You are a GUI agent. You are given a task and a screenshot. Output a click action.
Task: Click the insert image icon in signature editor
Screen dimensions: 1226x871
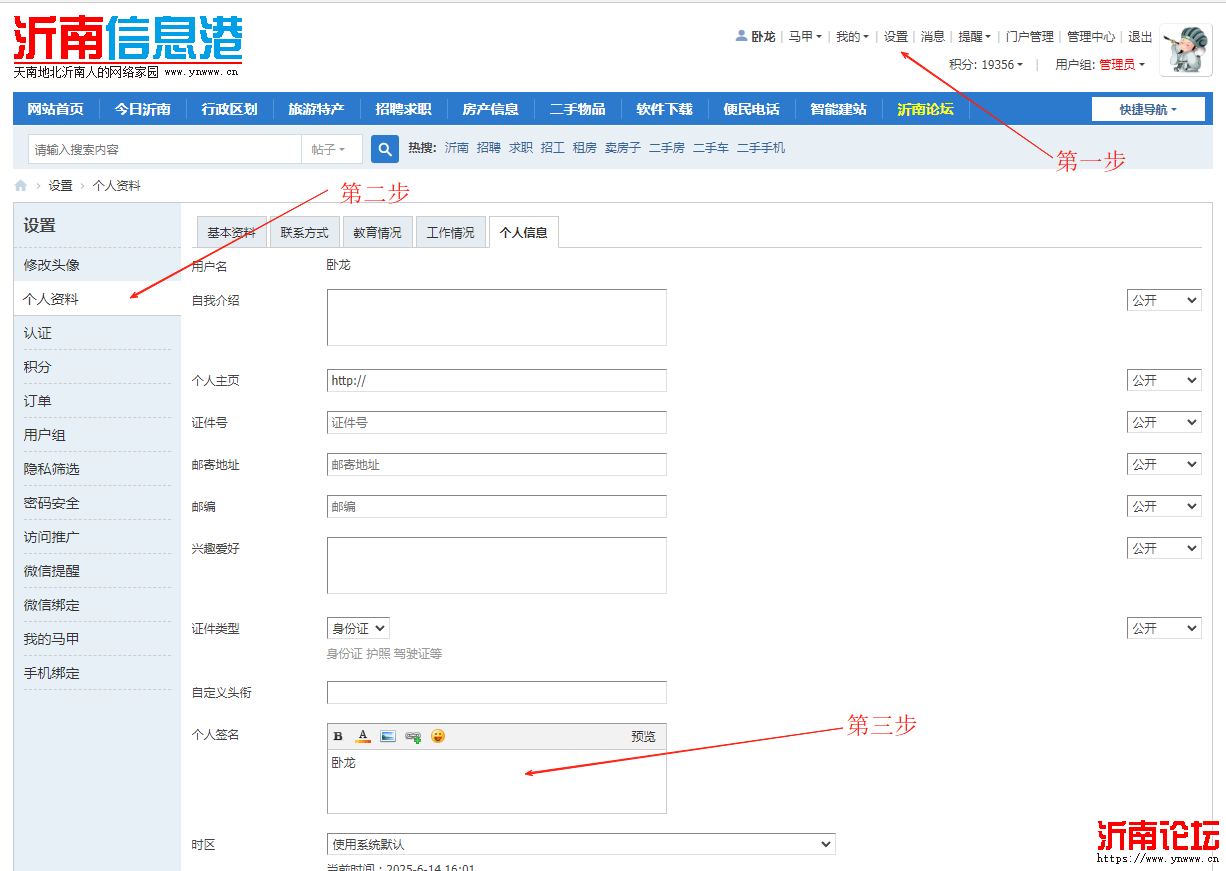point(387,736)
